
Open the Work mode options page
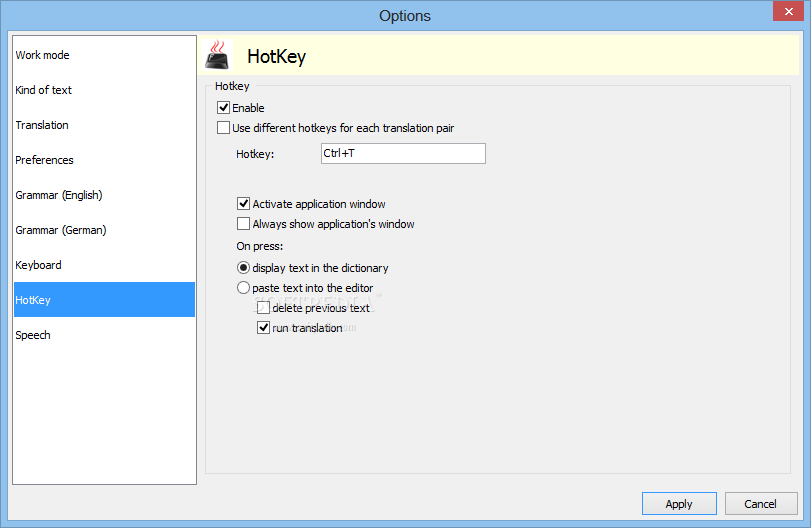click(104, 55)
